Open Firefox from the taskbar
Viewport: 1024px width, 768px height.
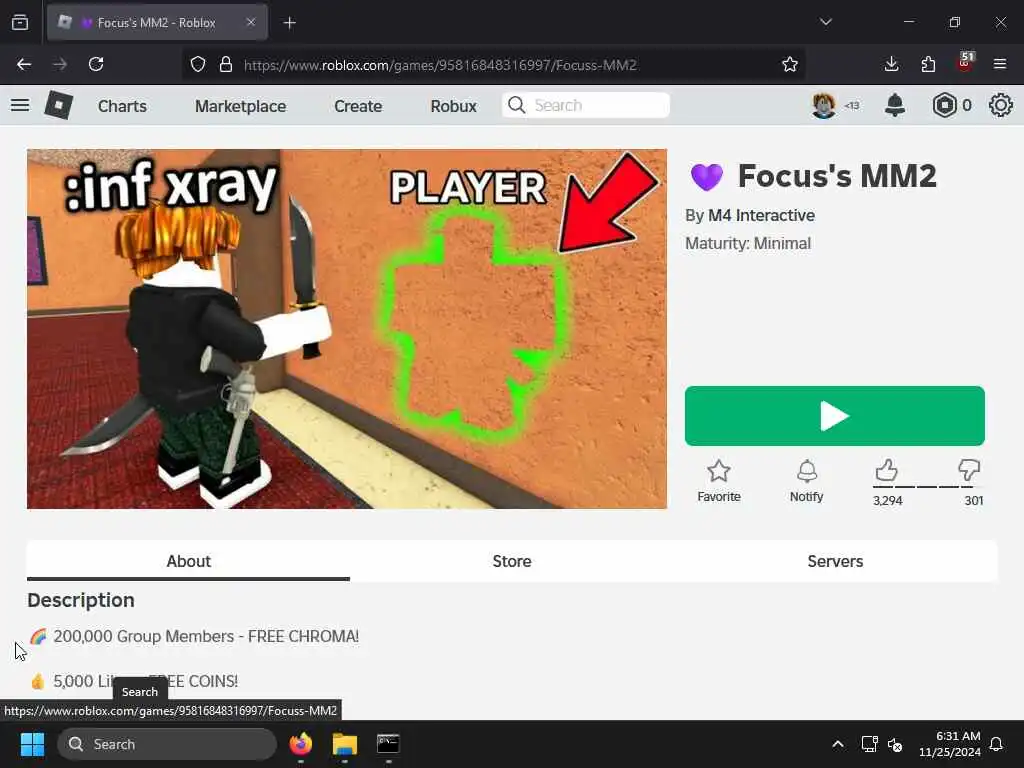tap(300, 744)
